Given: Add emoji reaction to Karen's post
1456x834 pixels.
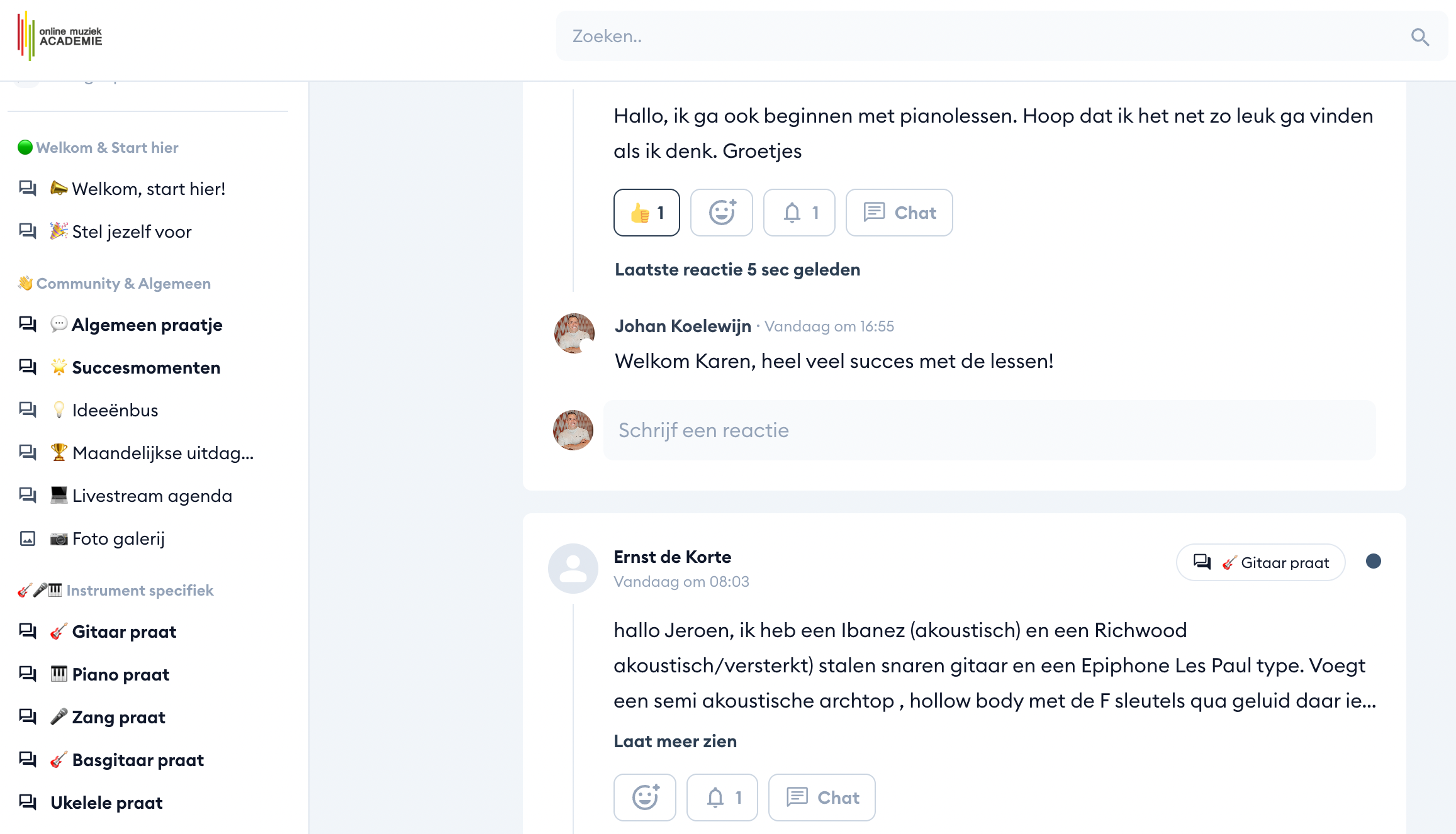Looking at the screenshot, I should 721,213.
